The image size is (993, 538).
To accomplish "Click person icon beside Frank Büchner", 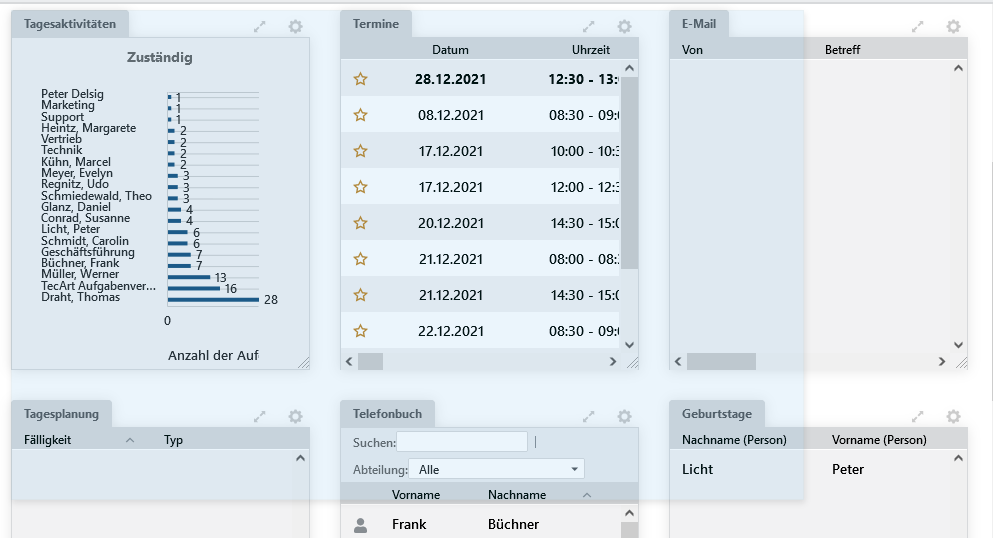I will coord(361,524).
